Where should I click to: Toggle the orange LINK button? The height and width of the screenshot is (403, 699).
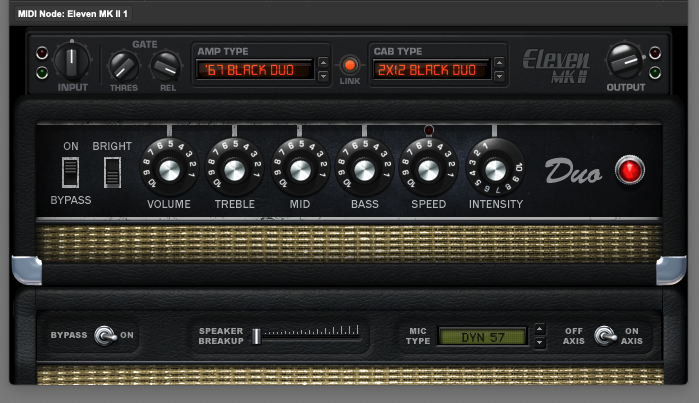point(350,65)
